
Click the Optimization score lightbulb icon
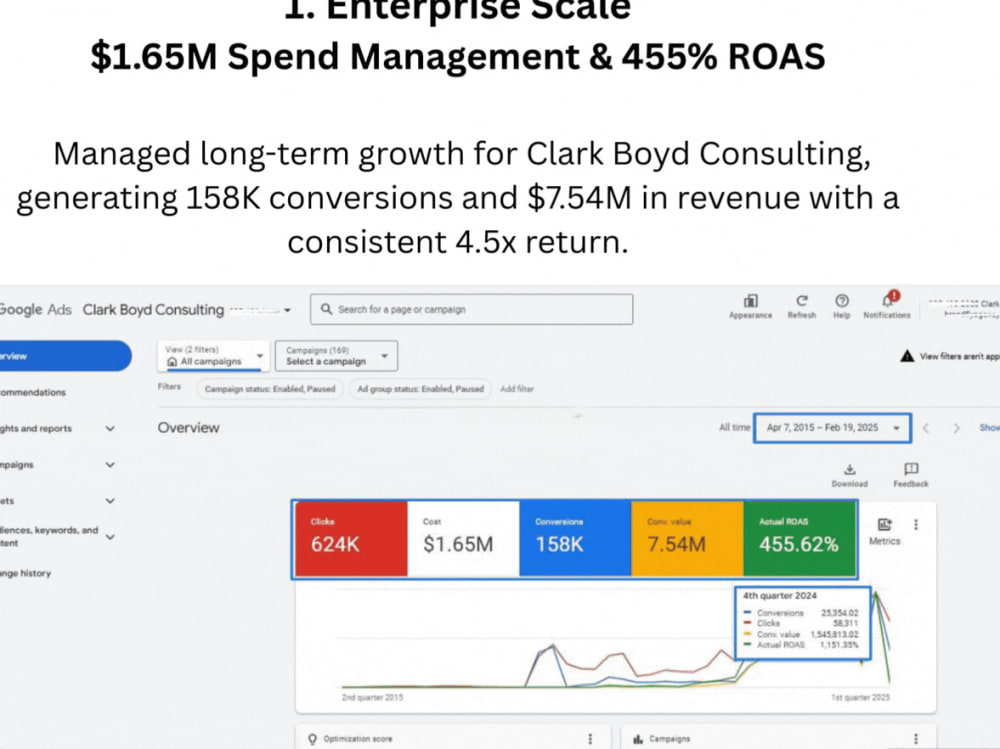(312, 739)
